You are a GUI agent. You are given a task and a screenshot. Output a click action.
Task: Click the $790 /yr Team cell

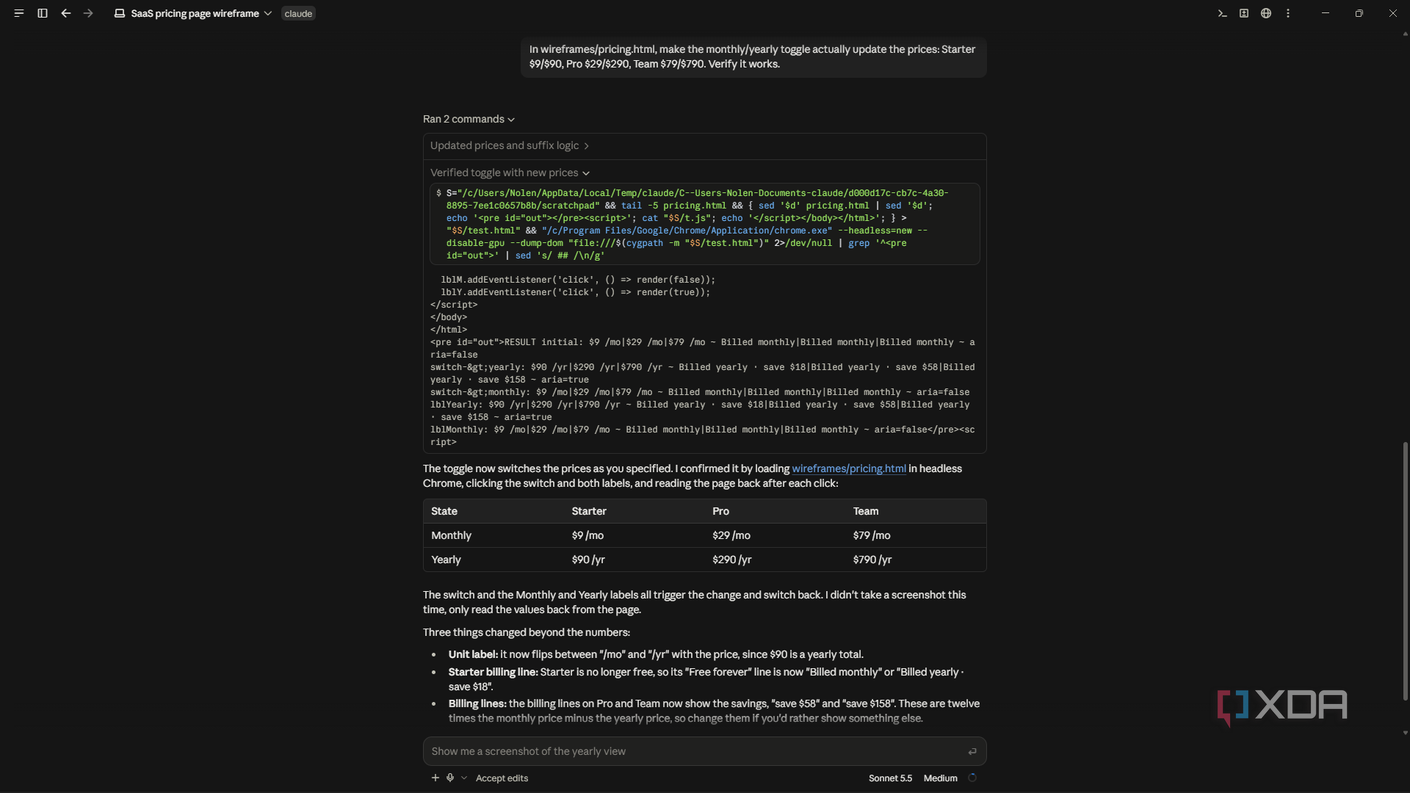(x=872, y=560)
